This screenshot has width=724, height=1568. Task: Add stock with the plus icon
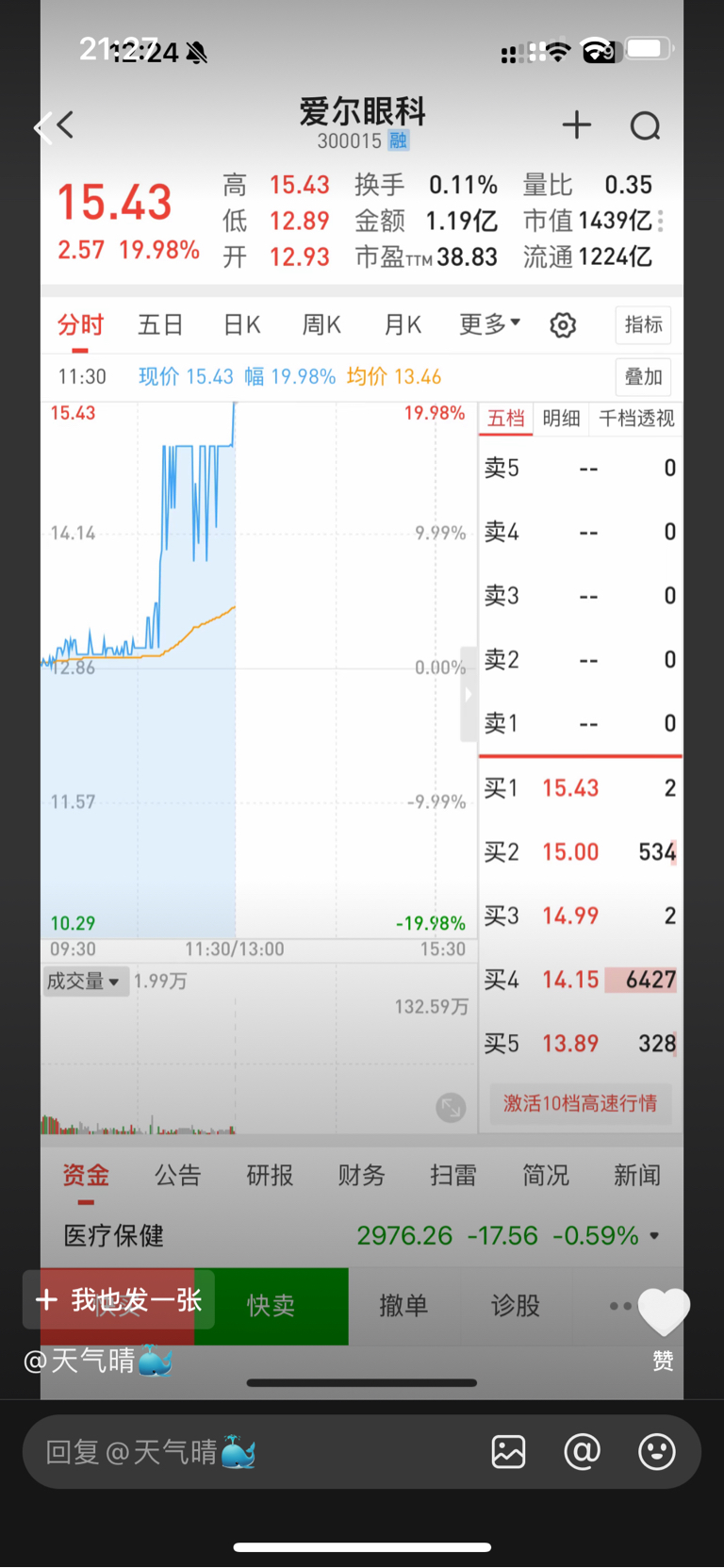click(577, 125)
